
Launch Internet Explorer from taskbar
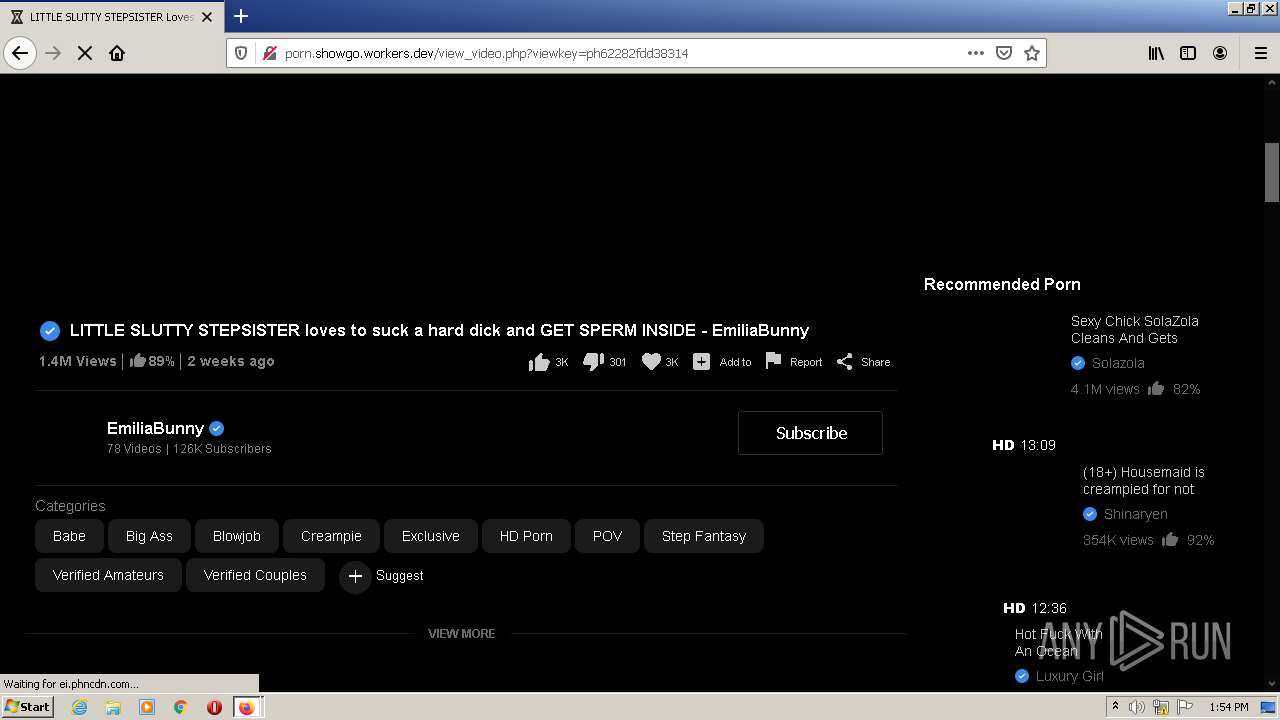click(79, 707)
